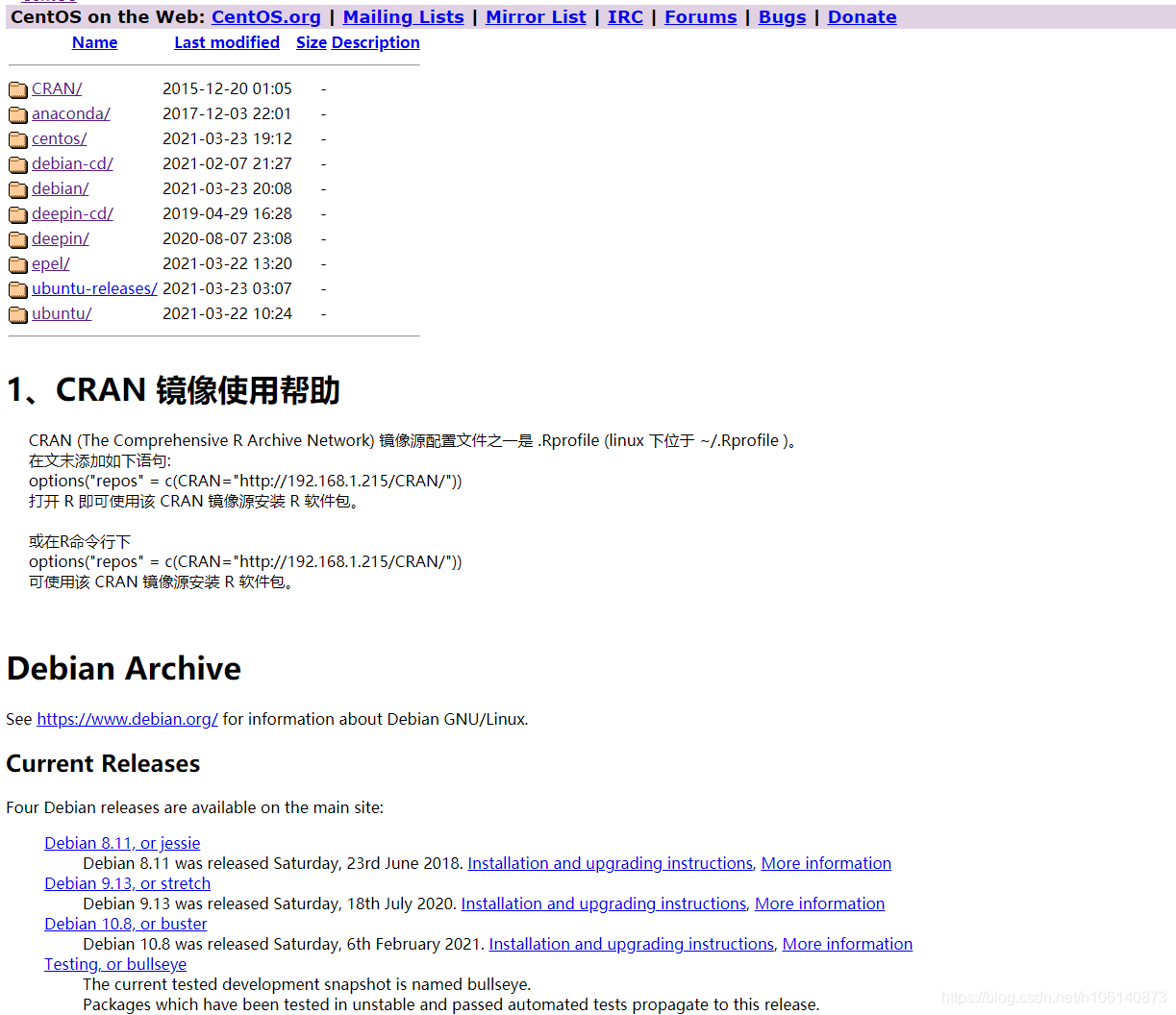
Task: Click deepin-cd modified date 2019-04-29 16:28
Action: point(227,213)
